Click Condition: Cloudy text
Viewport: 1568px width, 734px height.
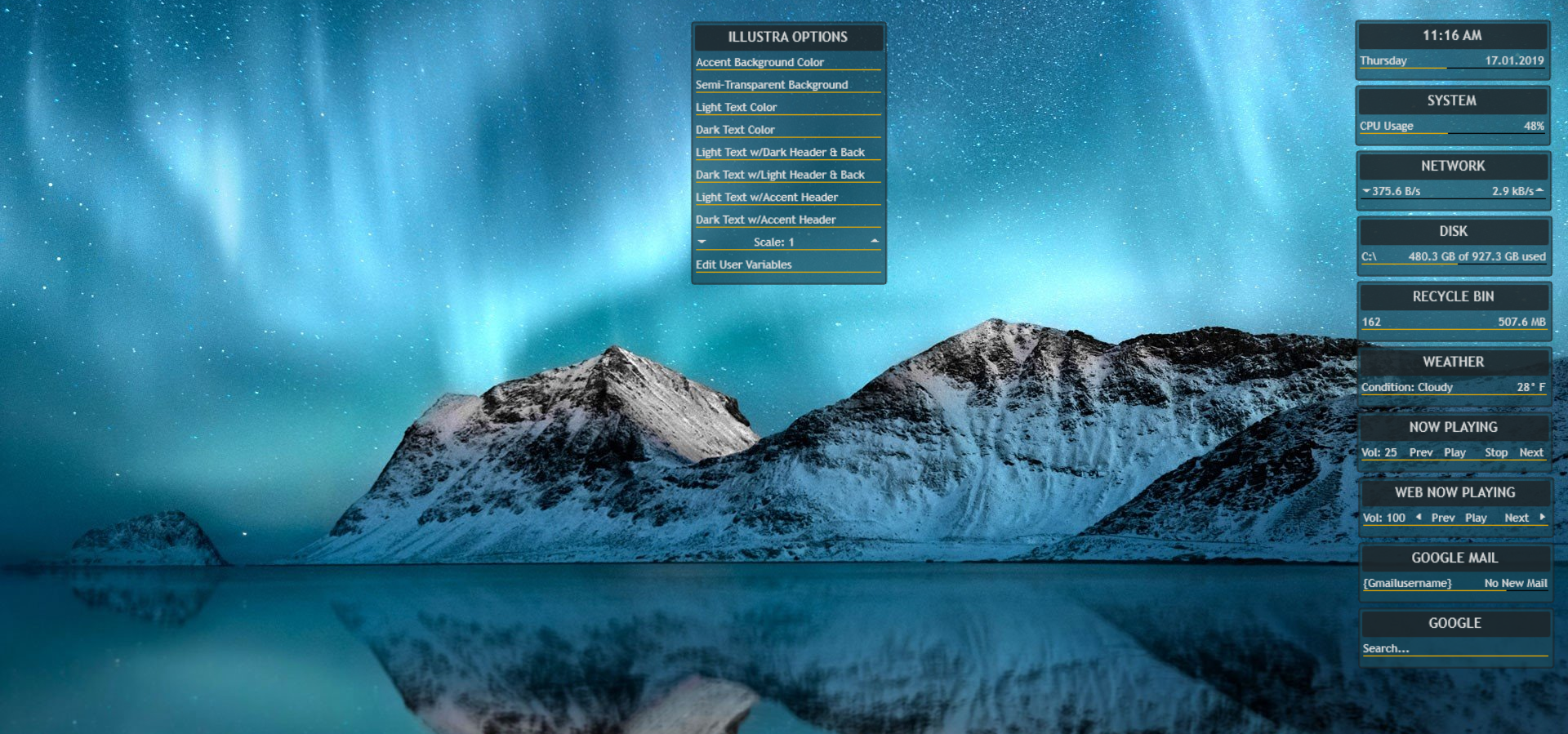(1407, 387)
